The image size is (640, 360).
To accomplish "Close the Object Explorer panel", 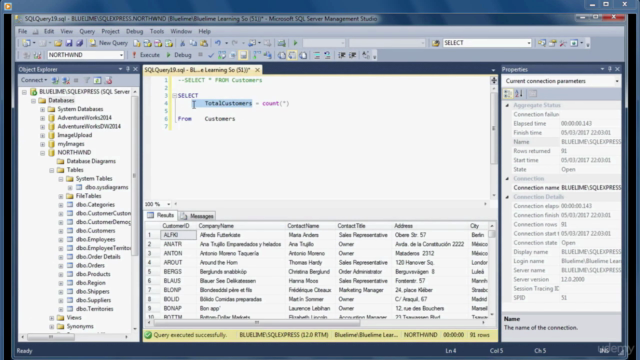I will [x=136, y=69].
